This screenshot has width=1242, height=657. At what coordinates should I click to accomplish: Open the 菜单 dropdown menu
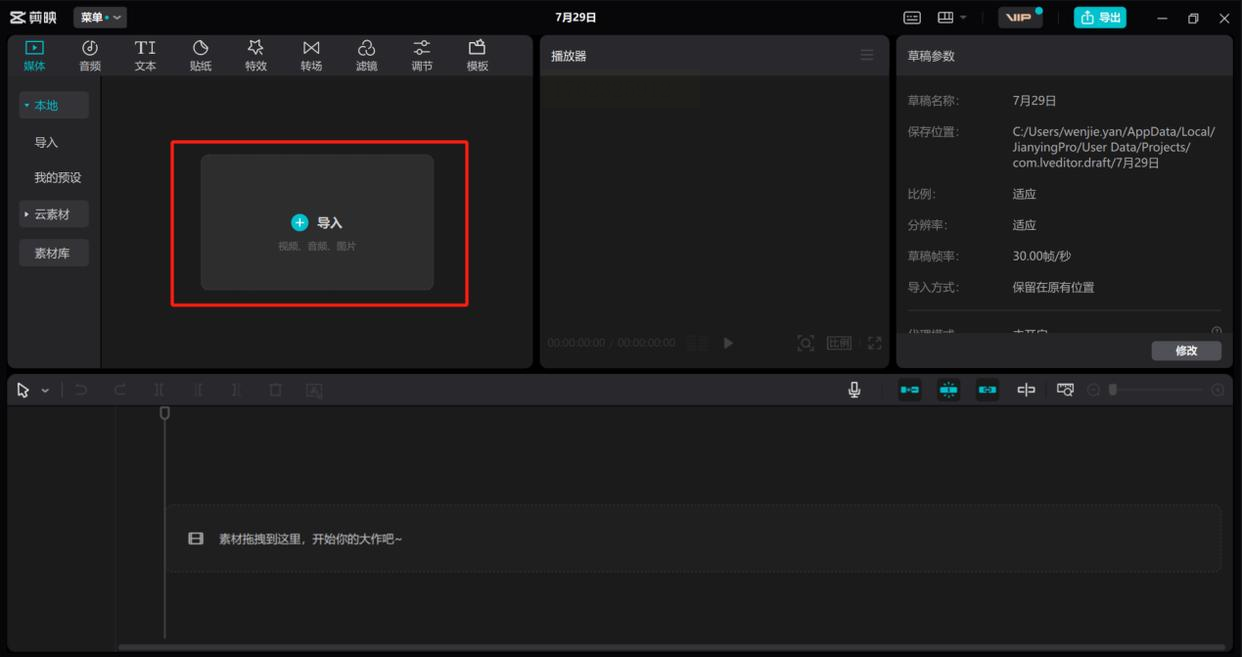coord(100,18)
